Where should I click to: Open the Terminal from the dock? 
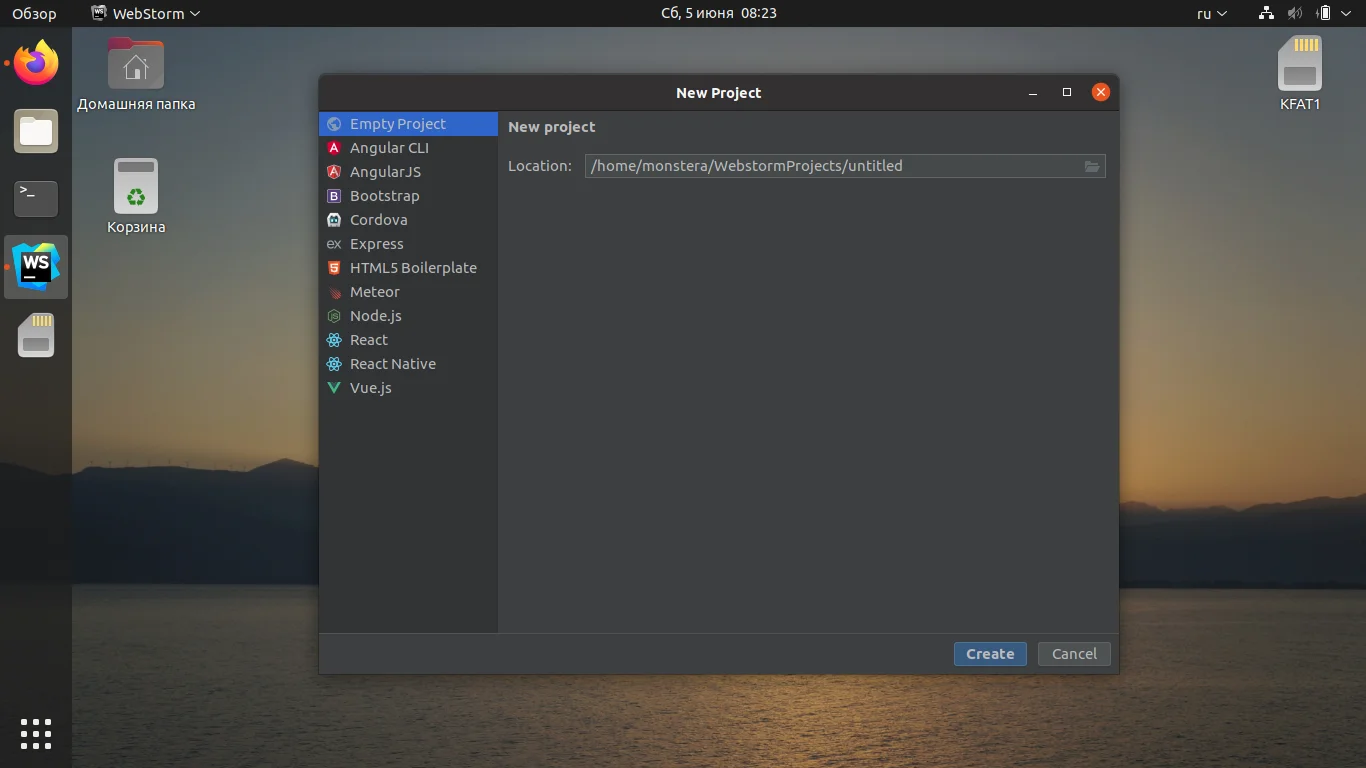(36, 199)
